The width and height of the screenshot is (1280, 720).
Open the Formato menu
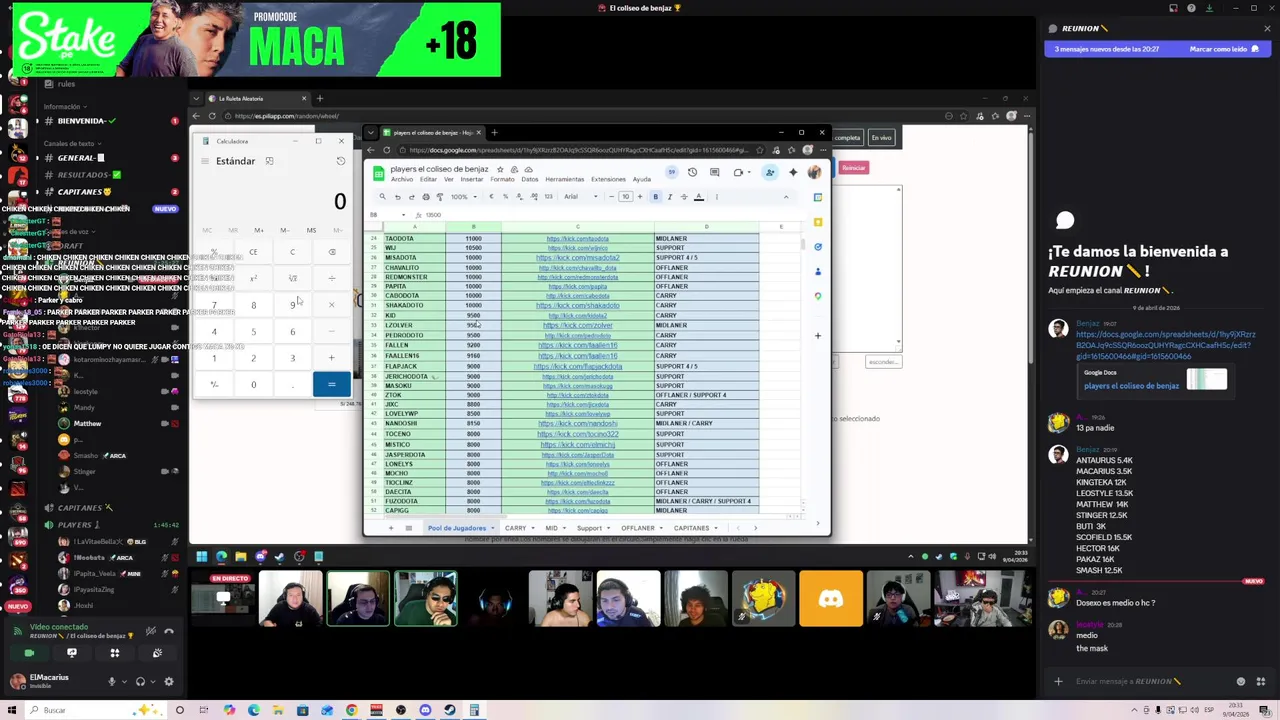click(502, 179)
